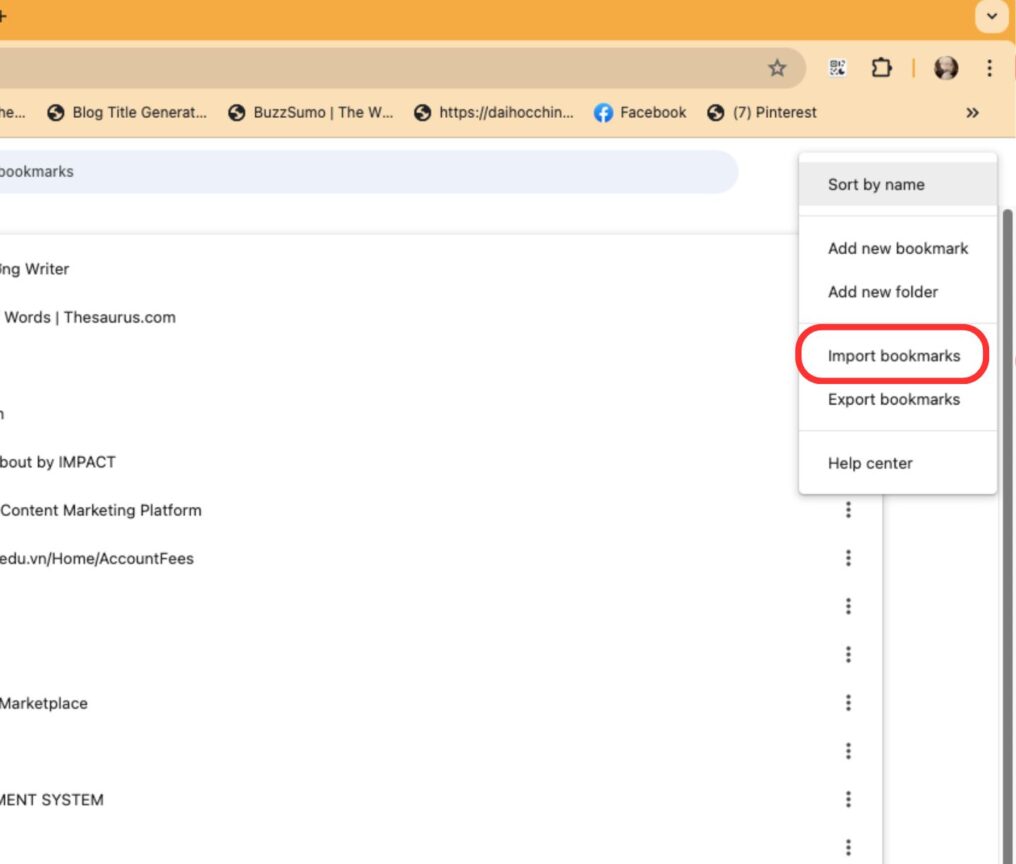Click the bookmark star icon in the address bar
The height and width of the screenshot is (864, 1016).
tap(777, 69)
